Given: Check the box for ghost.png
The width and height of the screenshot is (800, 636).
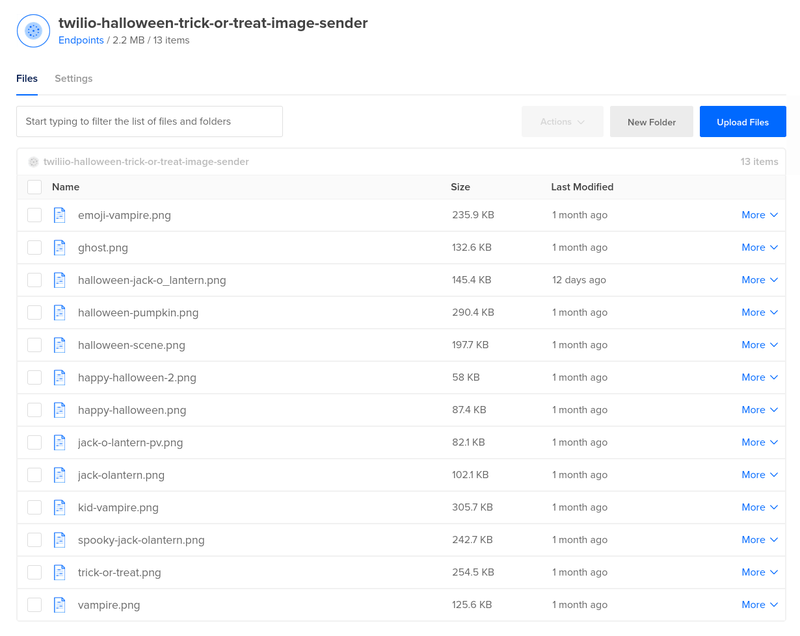Looking at the screenshot, I should click(x=34, y=248).
